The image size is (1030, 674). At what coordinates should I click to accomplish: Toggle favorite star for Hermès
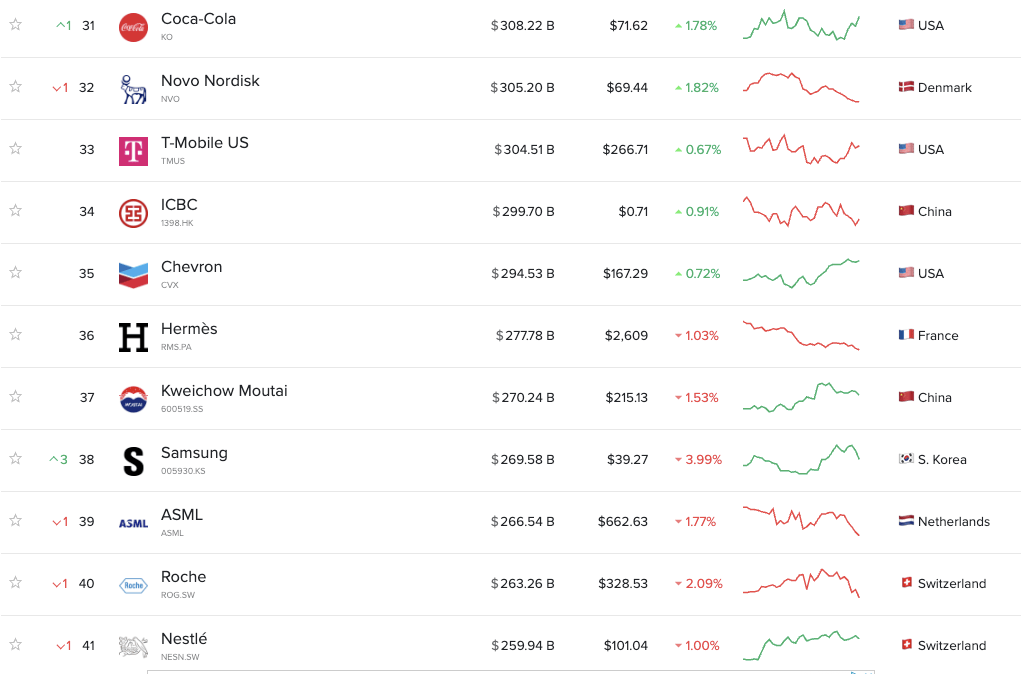16,335
